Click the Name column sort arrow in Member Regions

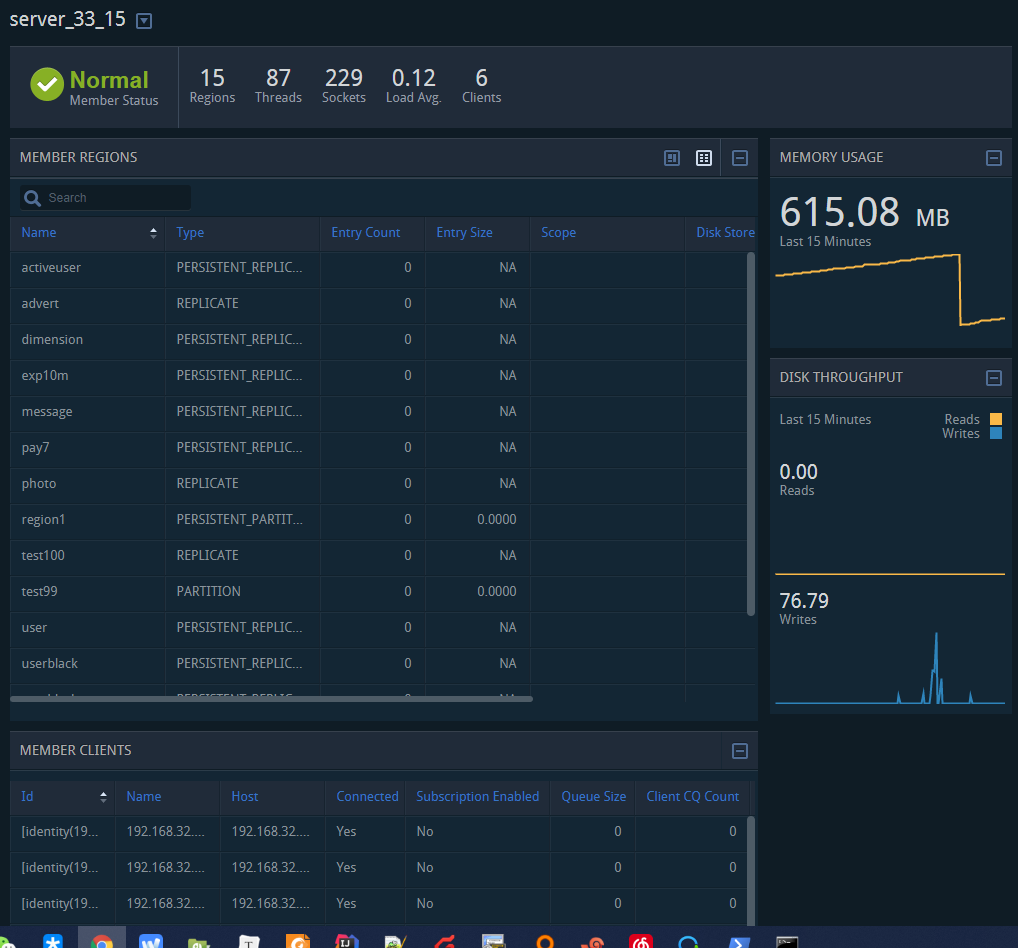tap(153, 233)
